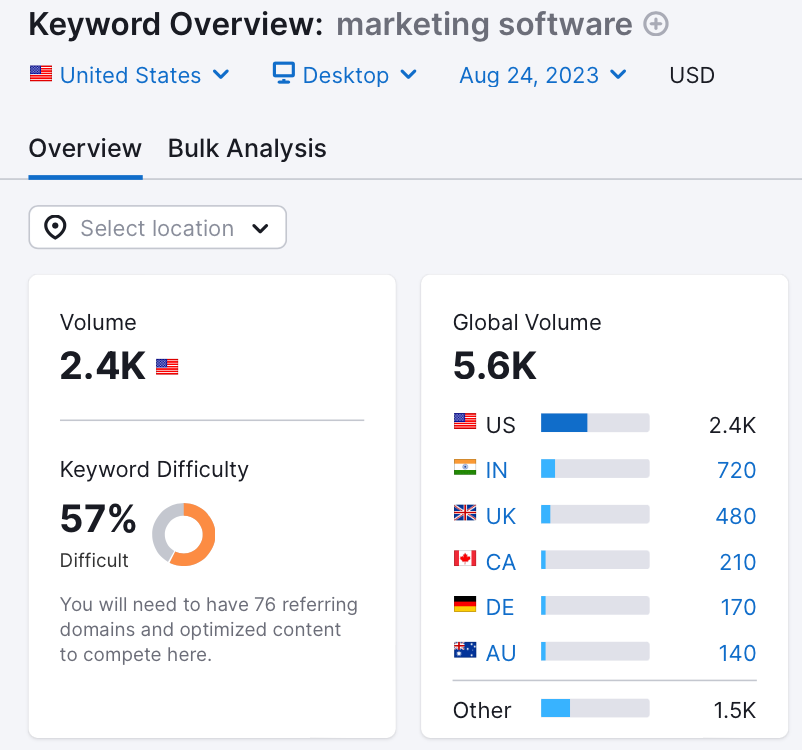Click the Canada flag icon
The image size is (802, 750).
465,560
